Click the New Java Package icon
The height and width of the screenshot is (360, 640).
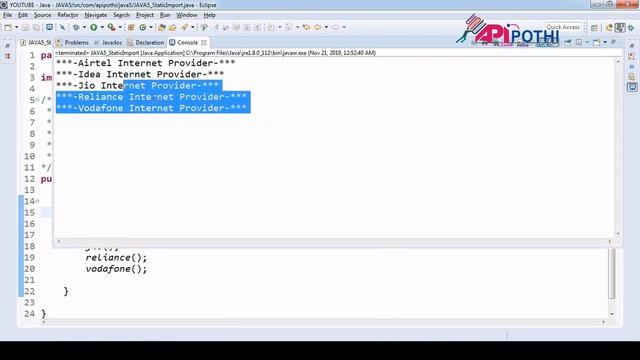tap(131, 27)
